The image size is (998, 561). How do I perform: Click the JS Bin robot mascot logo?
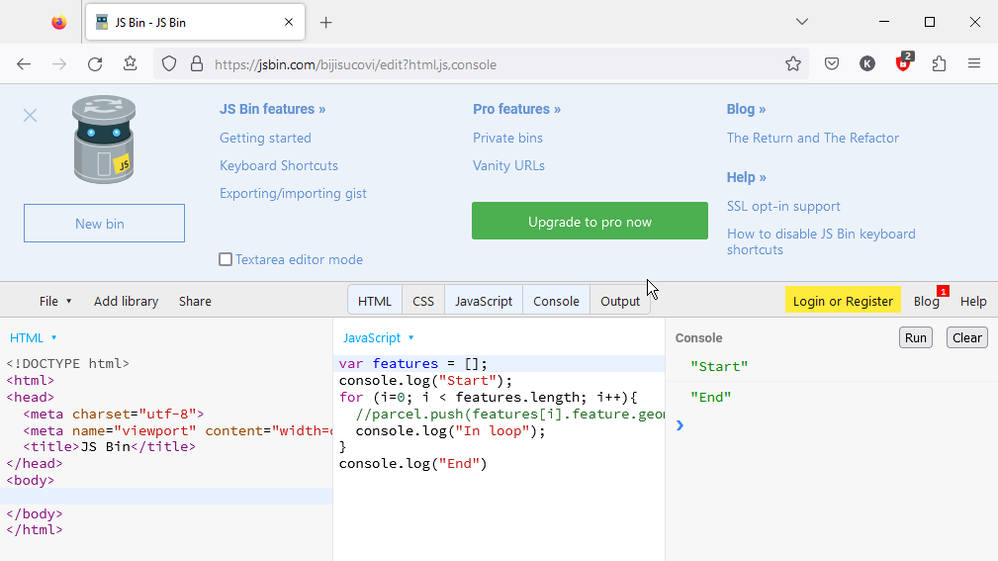point(104,139)
